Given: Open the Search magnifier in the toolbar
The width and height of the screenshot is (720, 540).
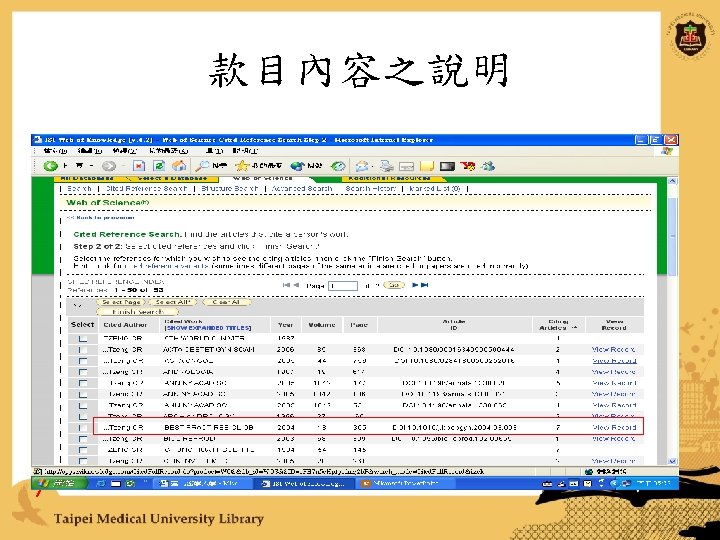Looking at the screenshot, I should [202, 166].
